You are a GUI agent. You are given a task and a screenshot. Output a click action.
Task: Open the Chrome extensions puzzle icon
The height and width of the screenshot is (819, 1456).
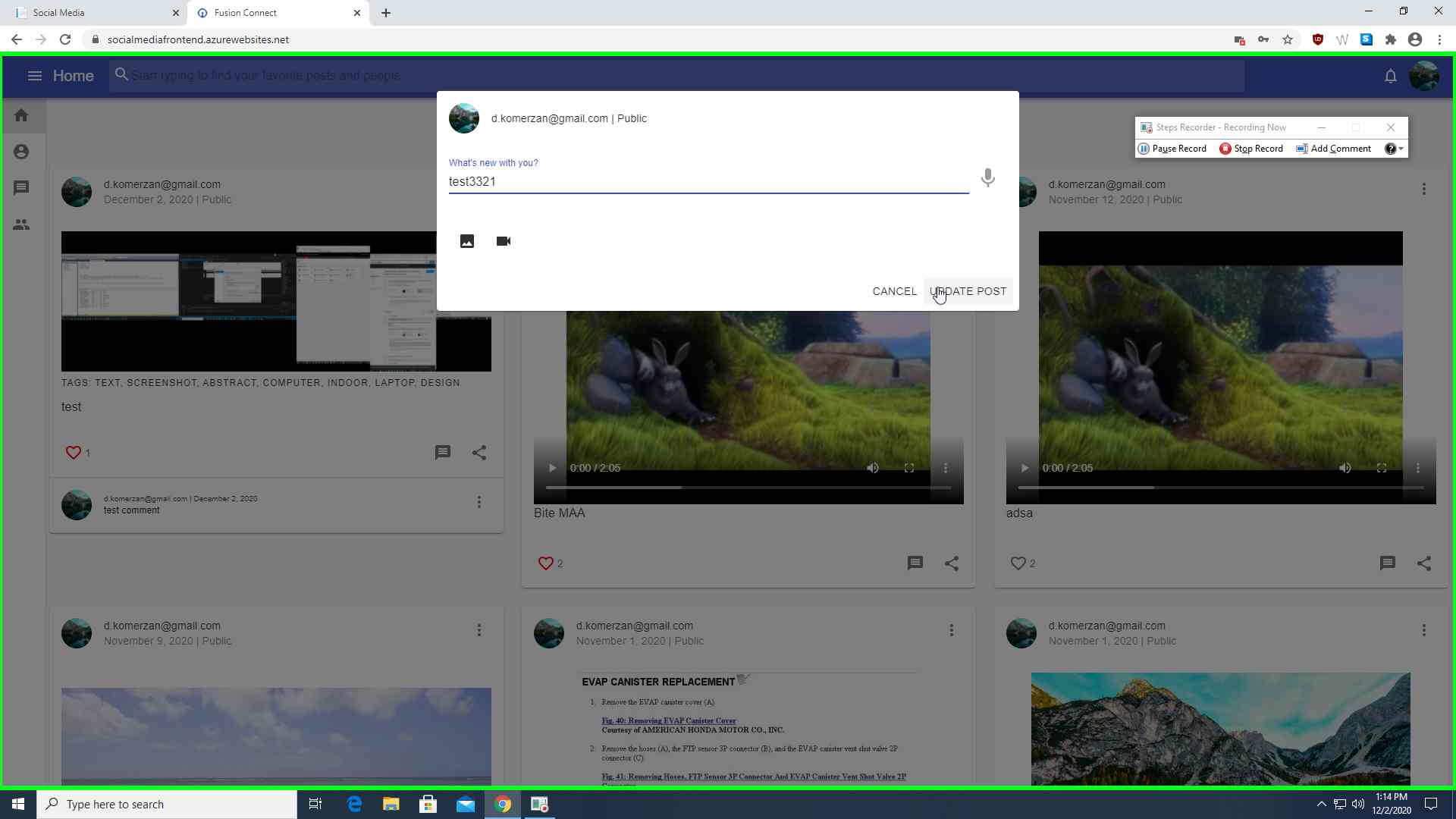[x=1391, y=39]
